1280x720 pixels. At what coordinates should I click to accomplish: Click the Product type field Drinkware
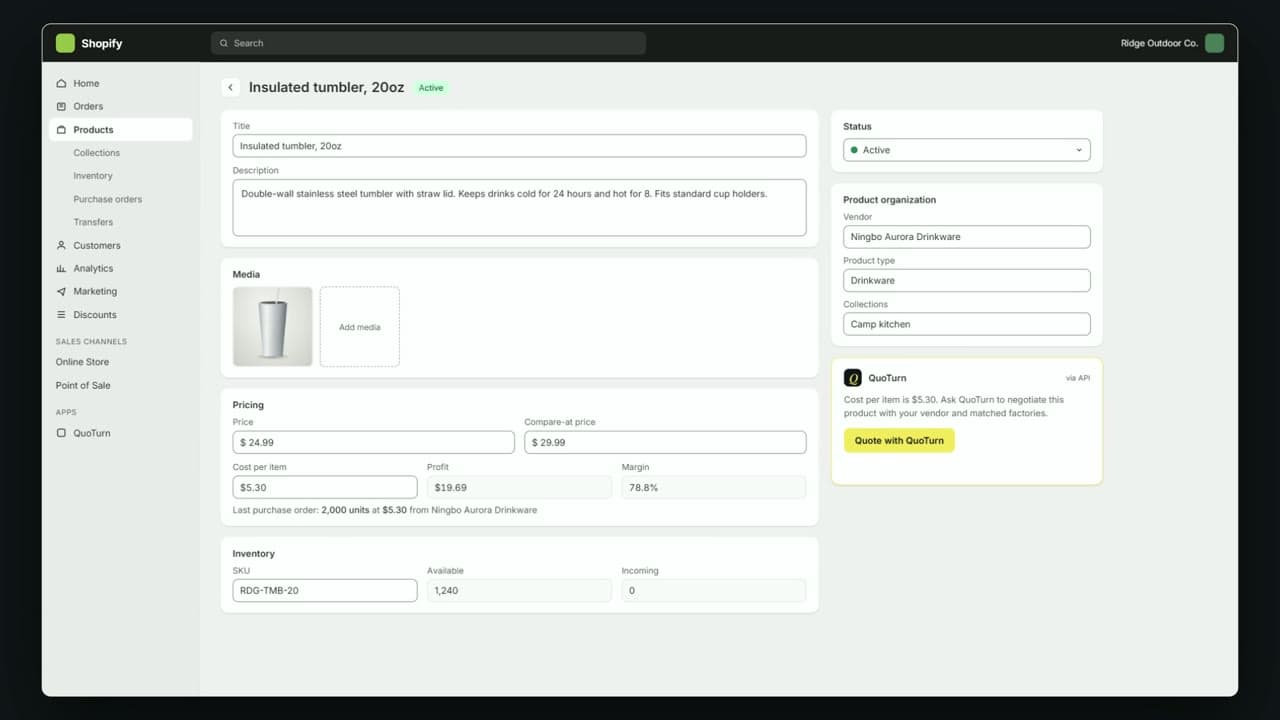[967, 281]
